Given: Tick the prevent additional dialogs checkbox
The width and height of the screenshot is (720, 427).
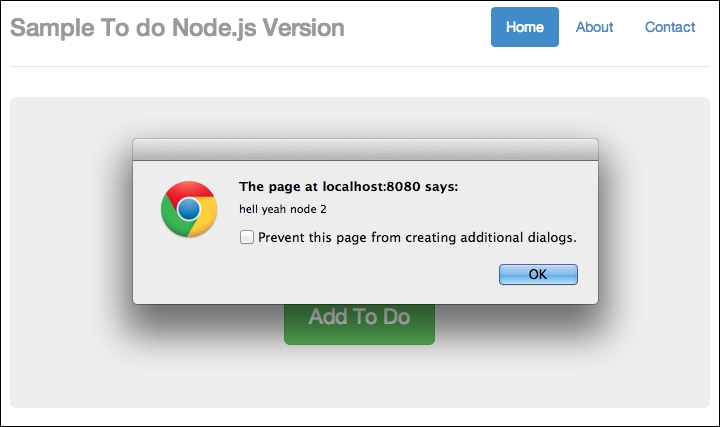Looking at the screenshot, I should pyautogui.click(x=247, y=238).
